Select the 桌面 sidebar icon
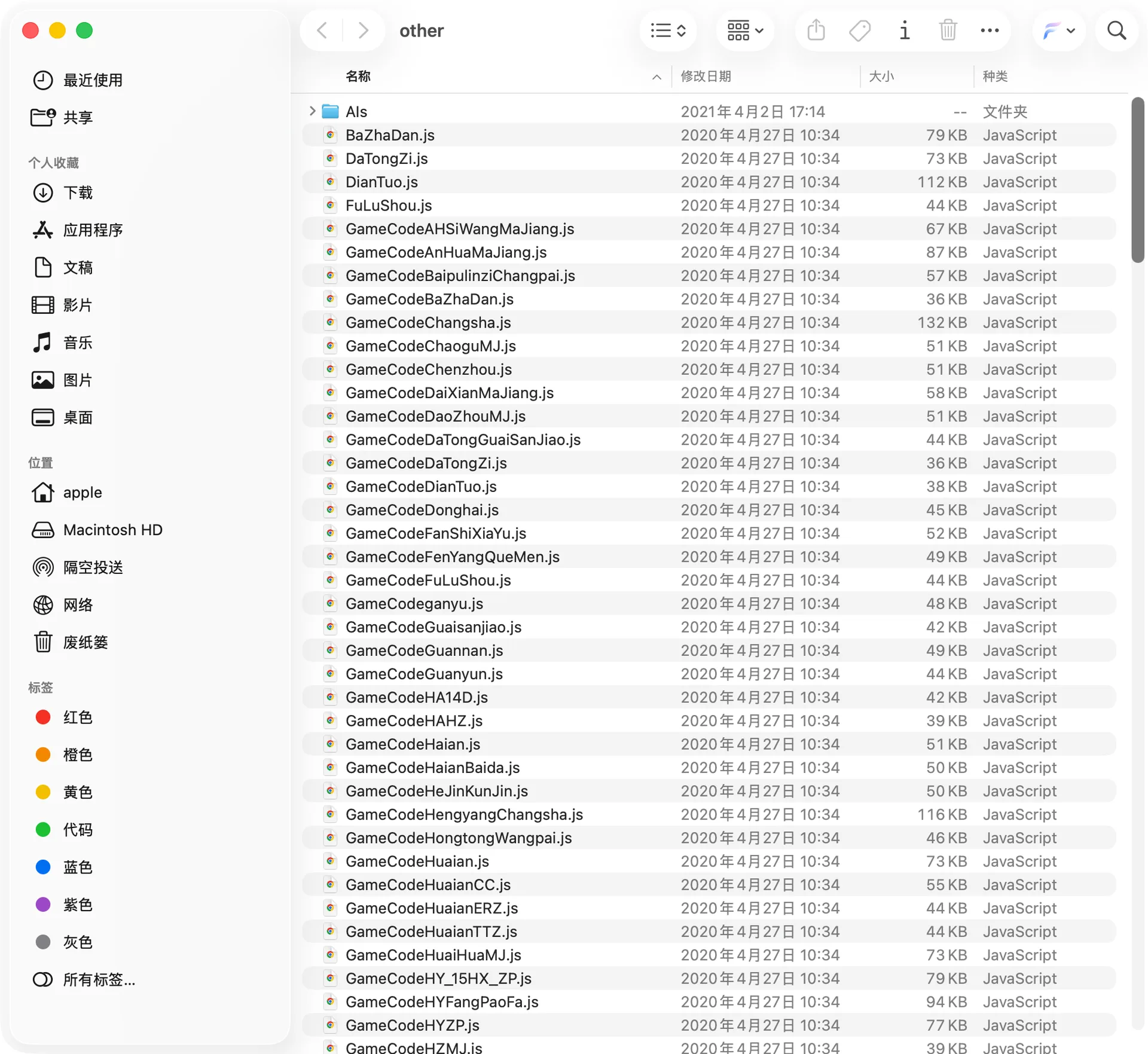Screen dimensions: 1148x1054 [42, 417]
